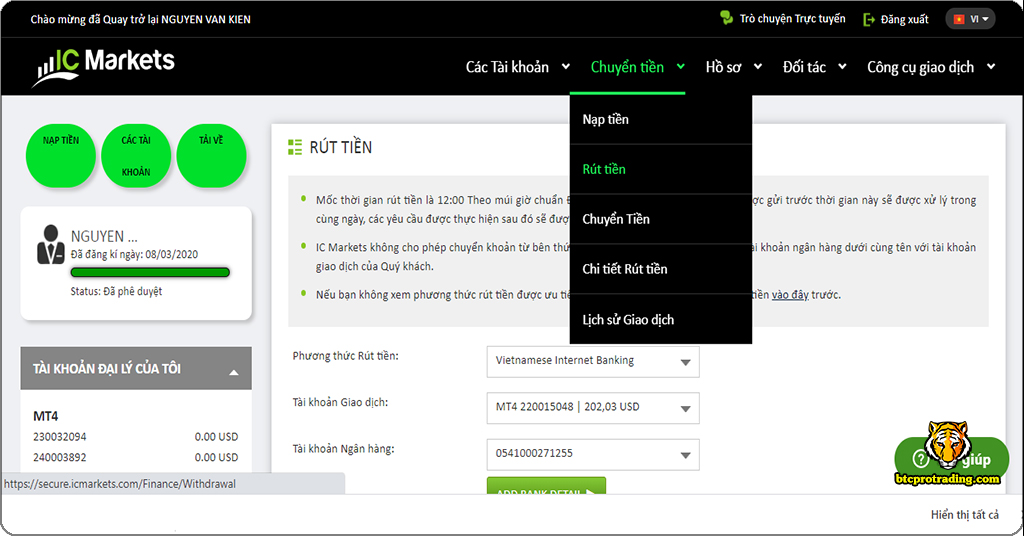1024x536 pixels.
Task: Click the green account verification progress bar
Action: (x=150, y=272)
